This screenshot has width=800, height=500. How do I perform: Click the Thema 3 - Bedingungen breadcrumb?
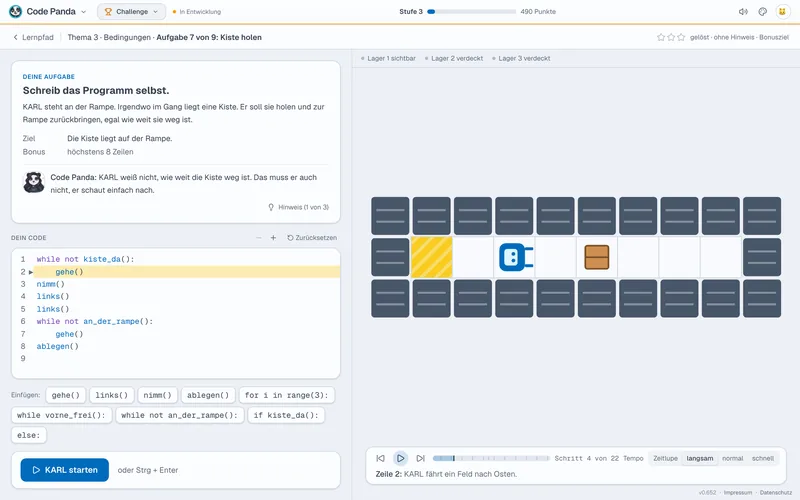(109, 37)
